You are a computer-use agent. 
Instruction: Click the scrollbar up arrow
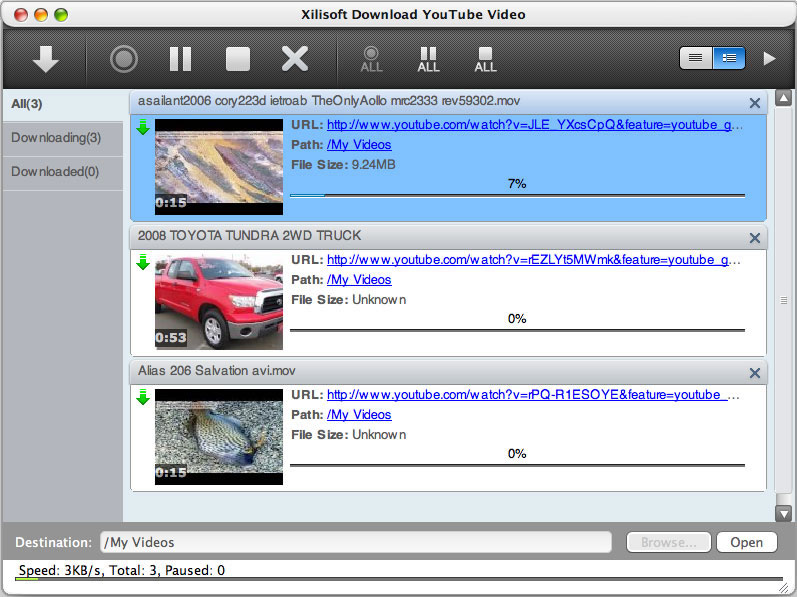[x=783, y=98]
